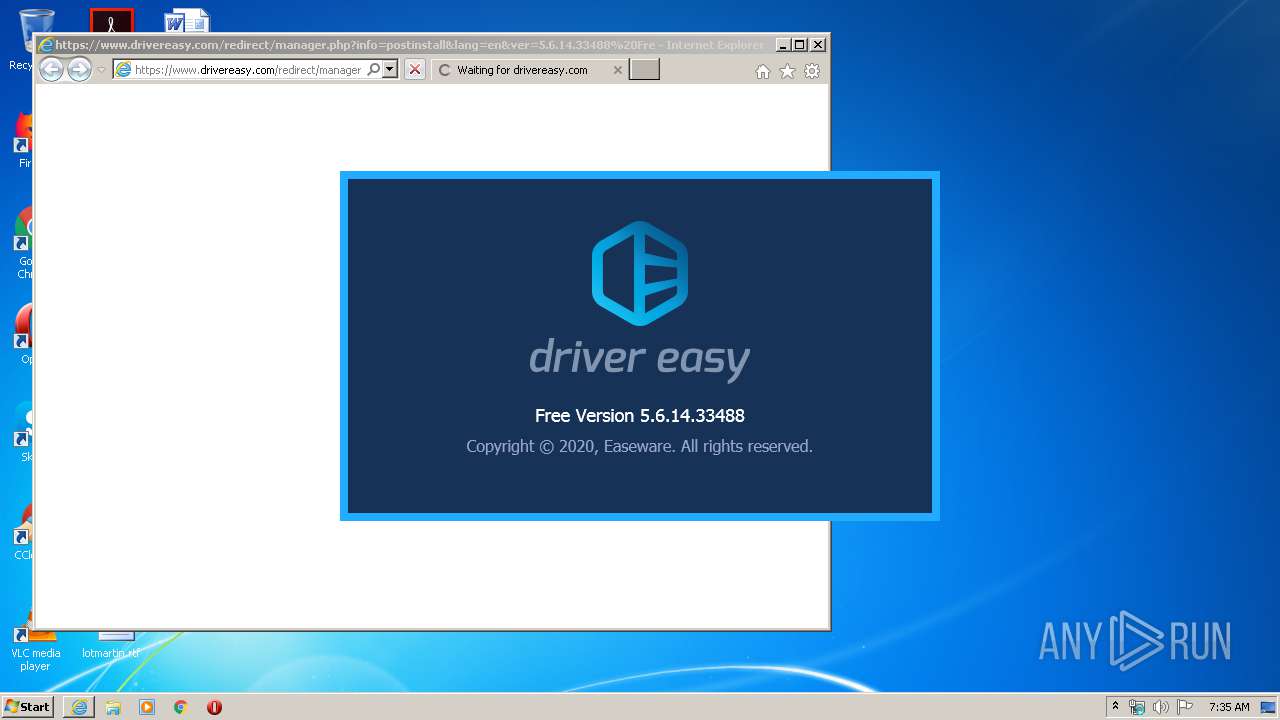This screenshot has width=1280, height=720.
Task: Open the Internet Explorer Tools gear menu
Action: [812, 71]
